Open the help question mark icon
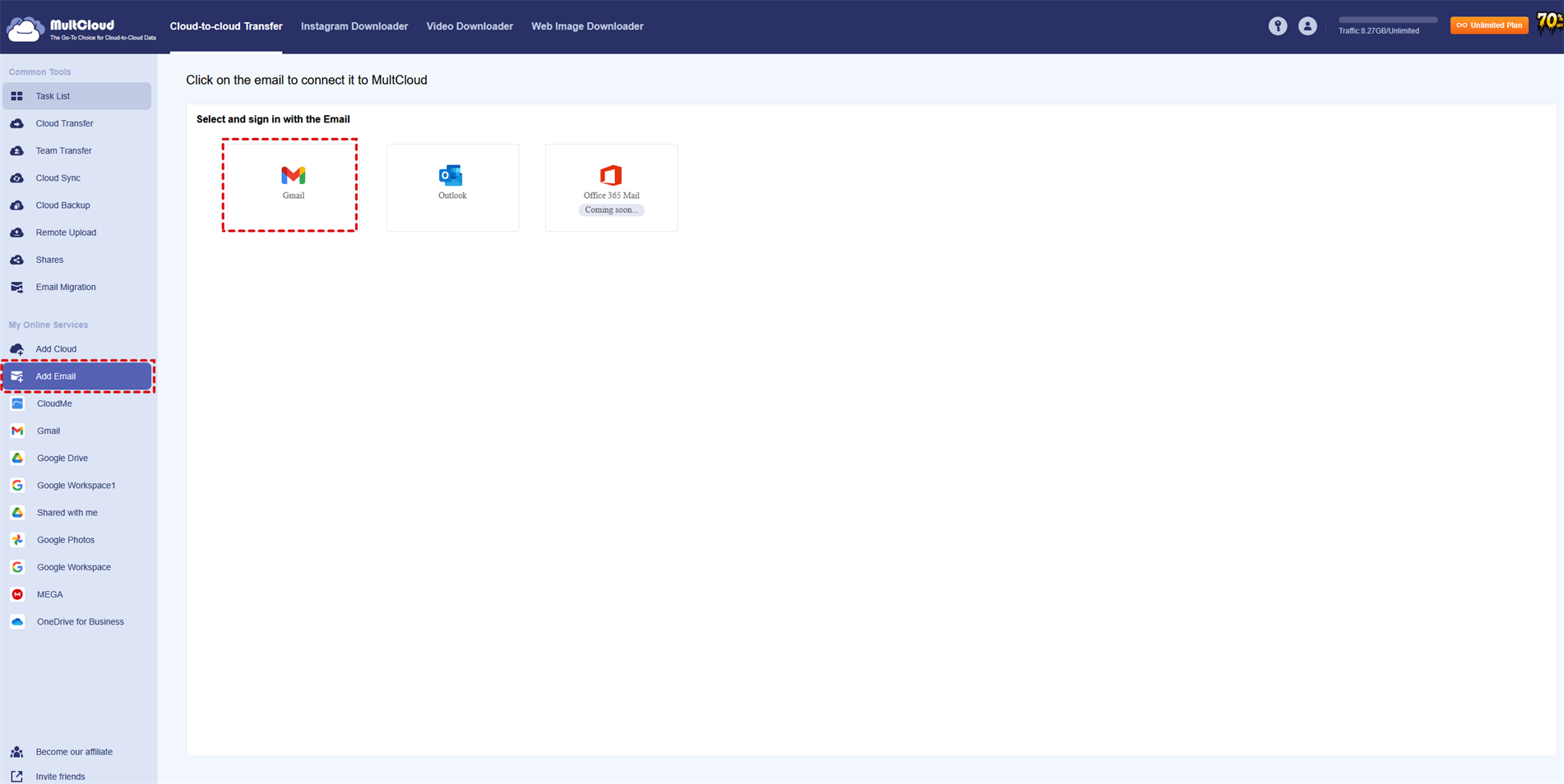The image size is (1564, 784). coord(1278,26)
